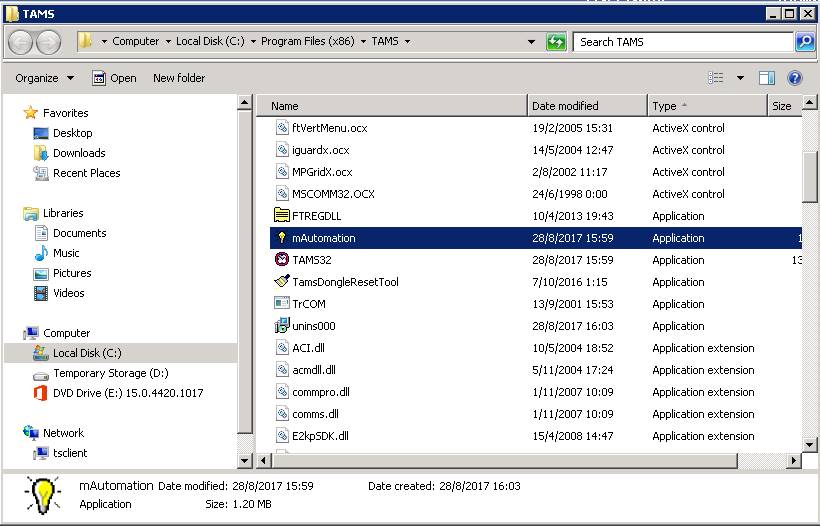Select Desktop in Favorites
The image size is (820, 526).
(73, 133)
